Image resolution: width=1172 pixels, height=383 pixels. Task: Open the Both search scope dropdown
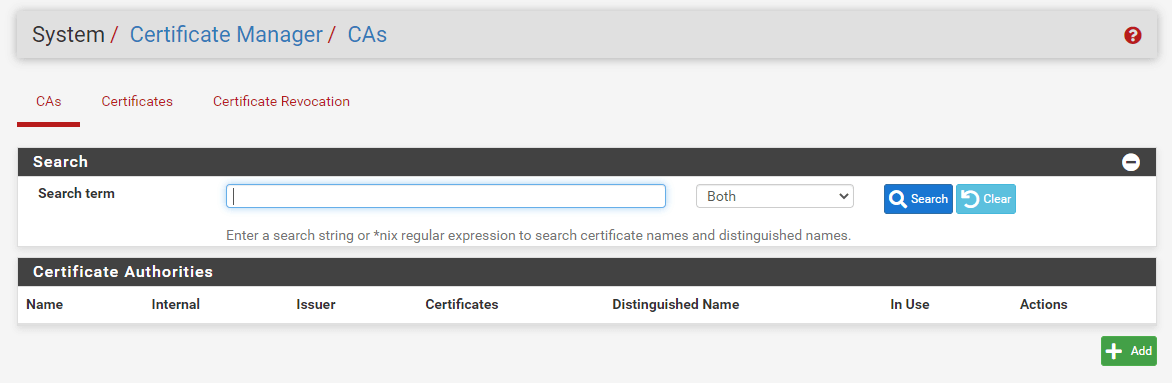[x=774, y=196]
